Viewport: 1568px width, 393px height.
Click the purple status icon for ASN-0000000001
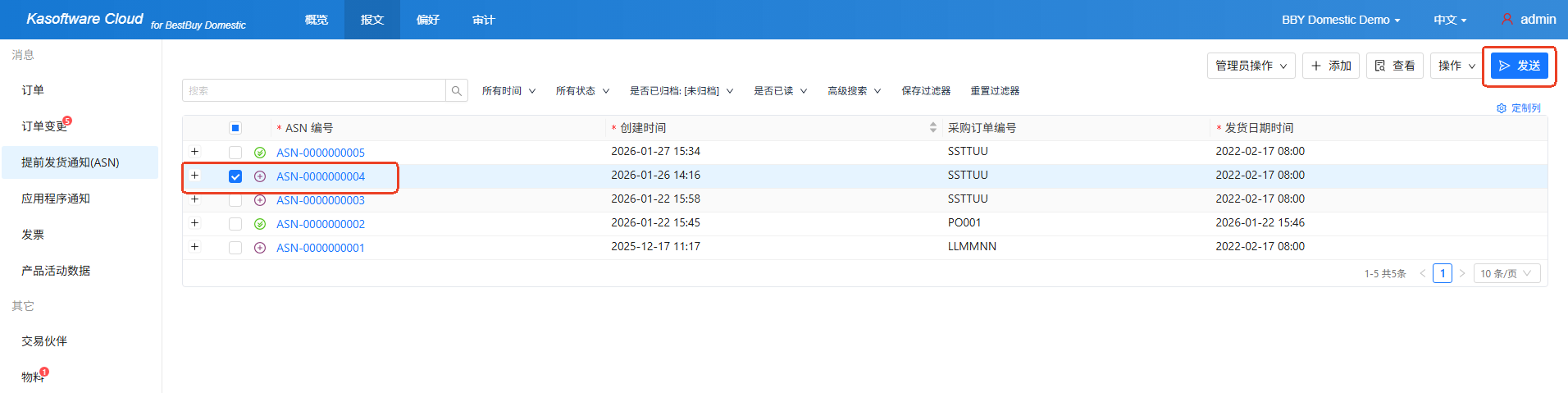pyautogui.click(x=260, y=248)
